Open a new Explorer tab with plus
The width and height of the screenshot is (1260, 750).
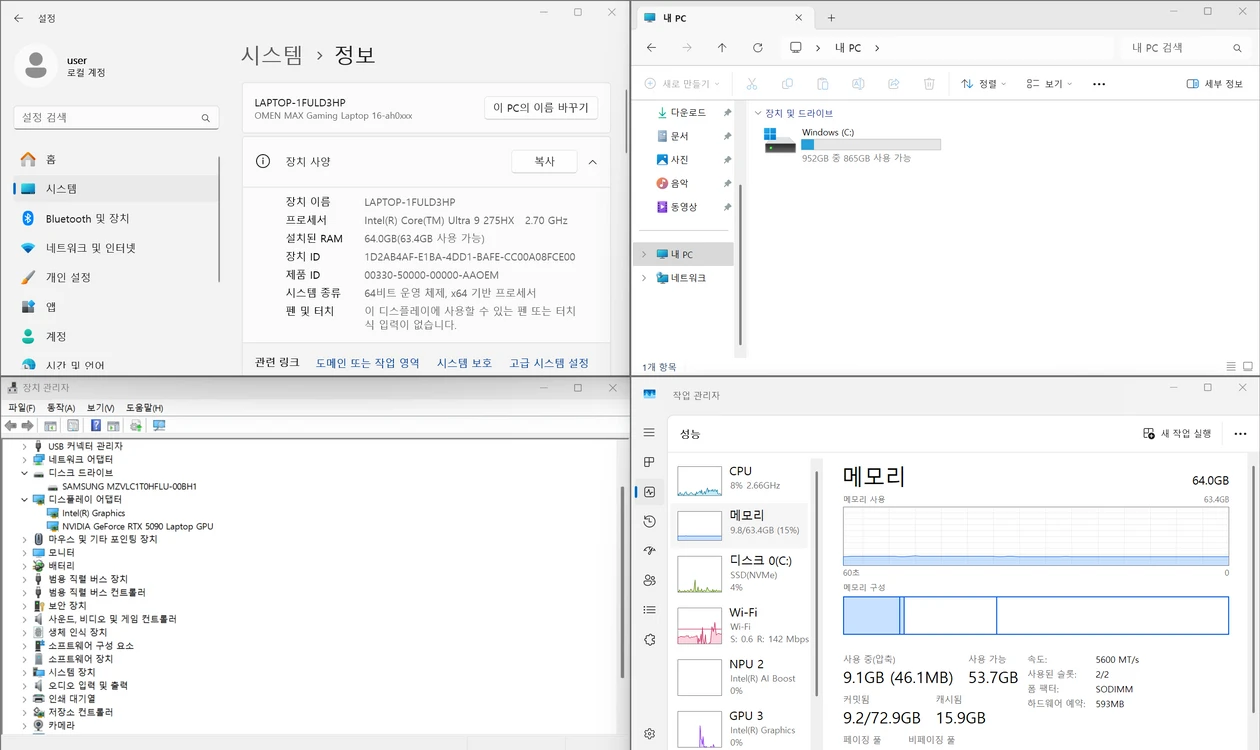click(831, 18)
